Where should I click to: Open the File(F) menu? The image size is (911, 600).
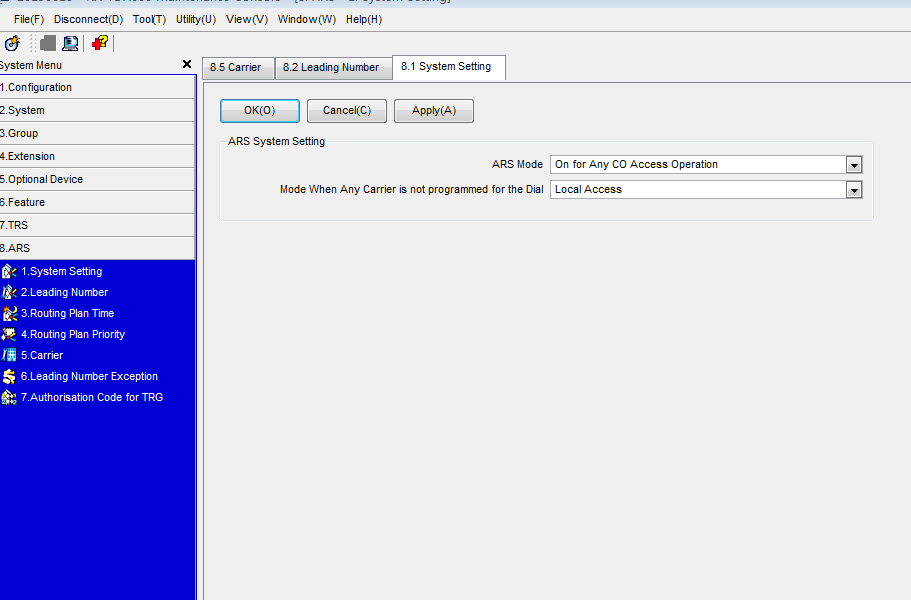click(x=29, y=19)
